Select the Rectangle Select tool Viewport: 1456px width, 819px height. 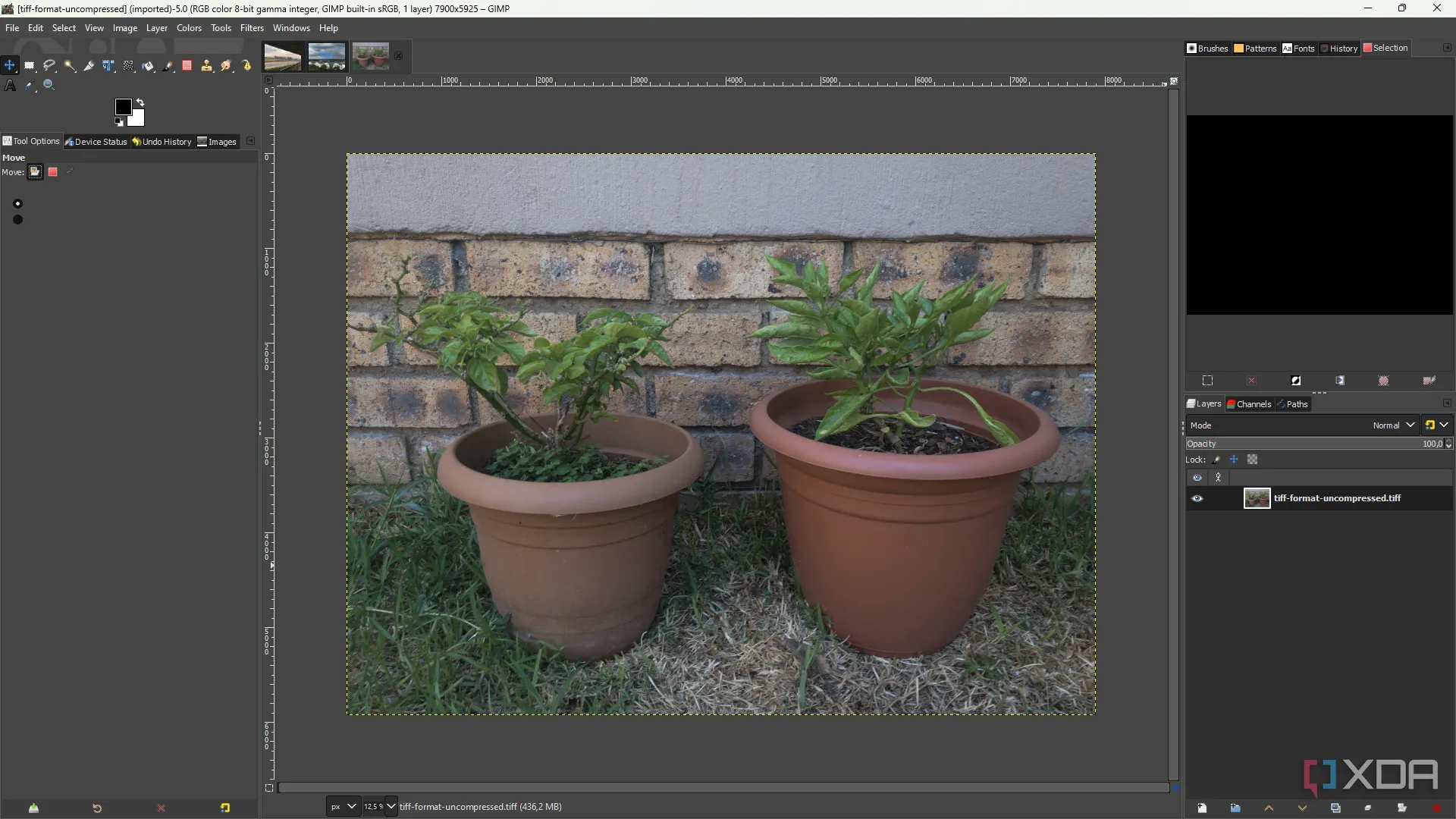point(30,66)
